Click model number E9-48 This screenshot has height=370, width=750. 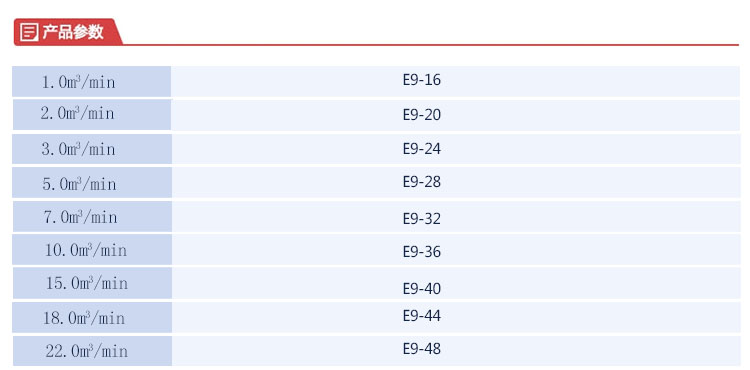[421, 348]
